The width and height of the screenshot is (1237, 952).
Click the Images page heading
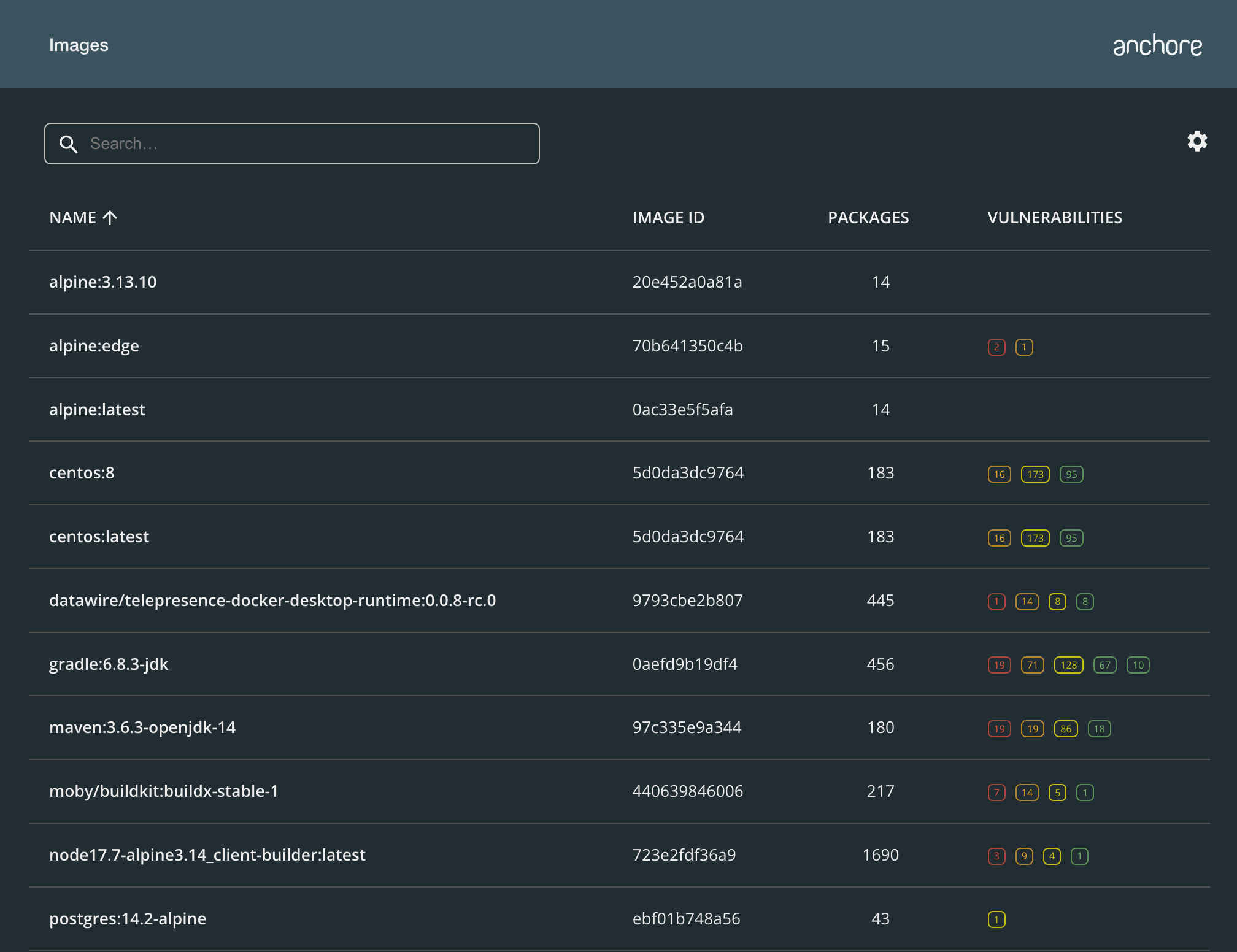[x=79, y=44]
